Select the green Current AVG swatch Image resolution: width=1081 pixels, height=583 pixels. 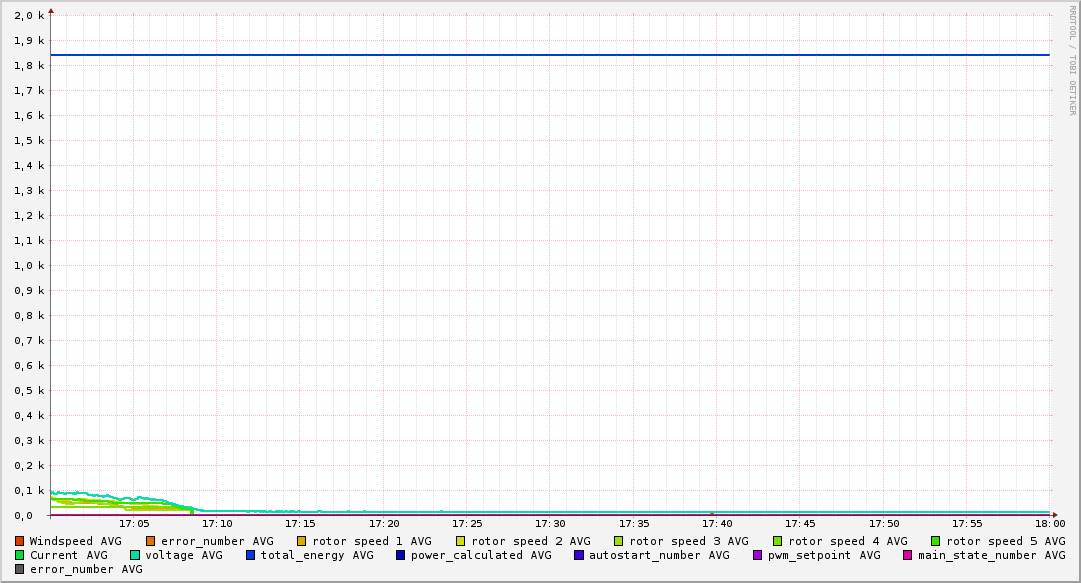[x=20, y=555]
